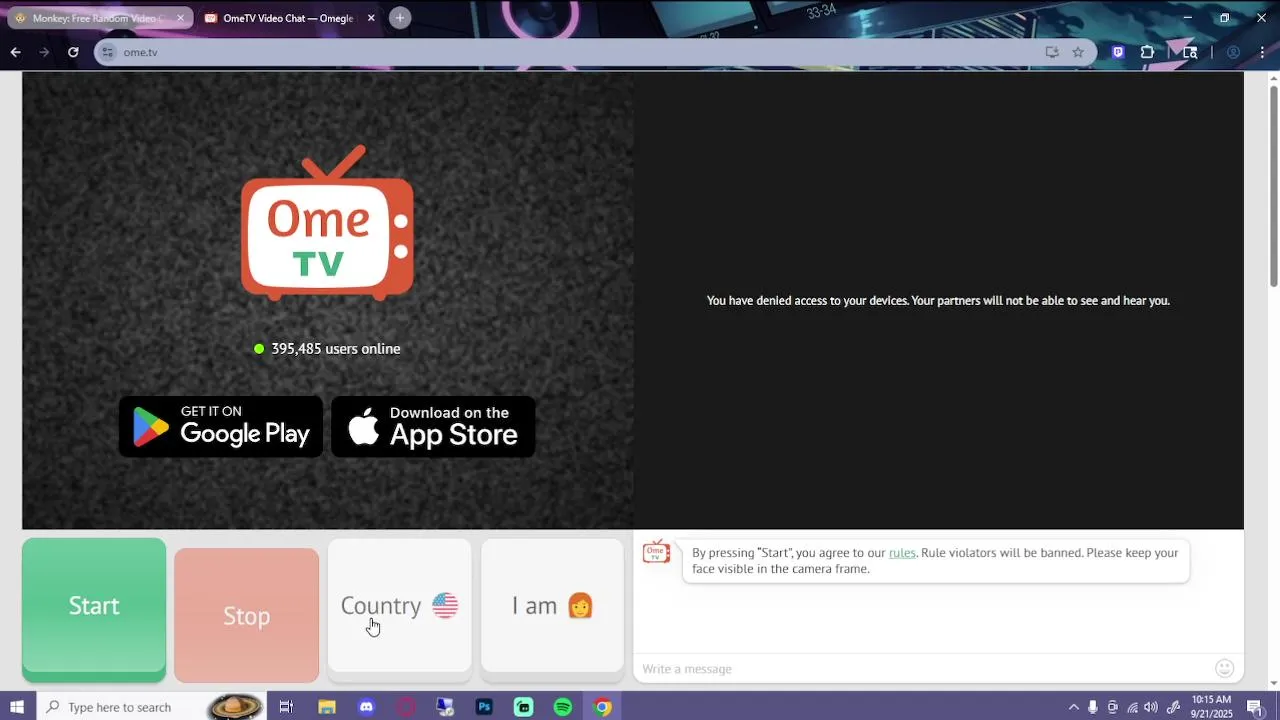Click the Stop button
This screenshot has width=1280, height=720.
246,614
